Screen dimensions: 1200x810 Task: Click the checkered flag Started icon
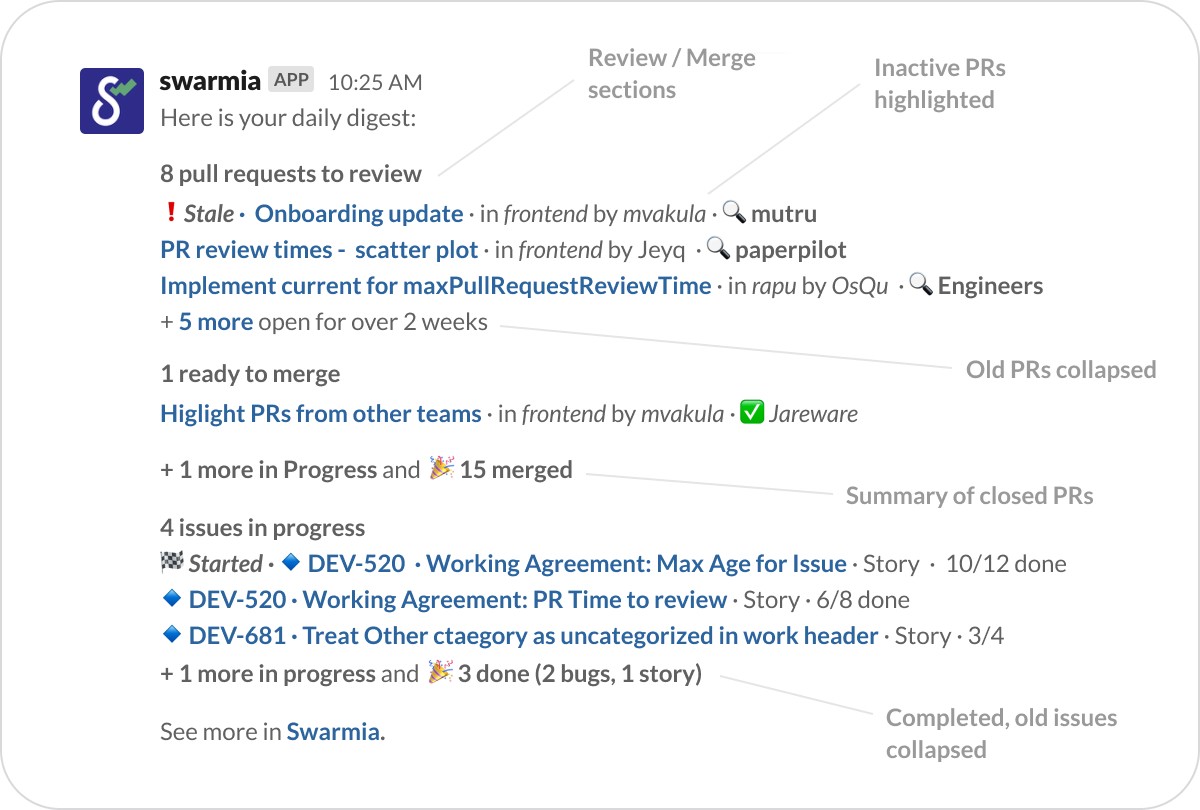point(170,563)
